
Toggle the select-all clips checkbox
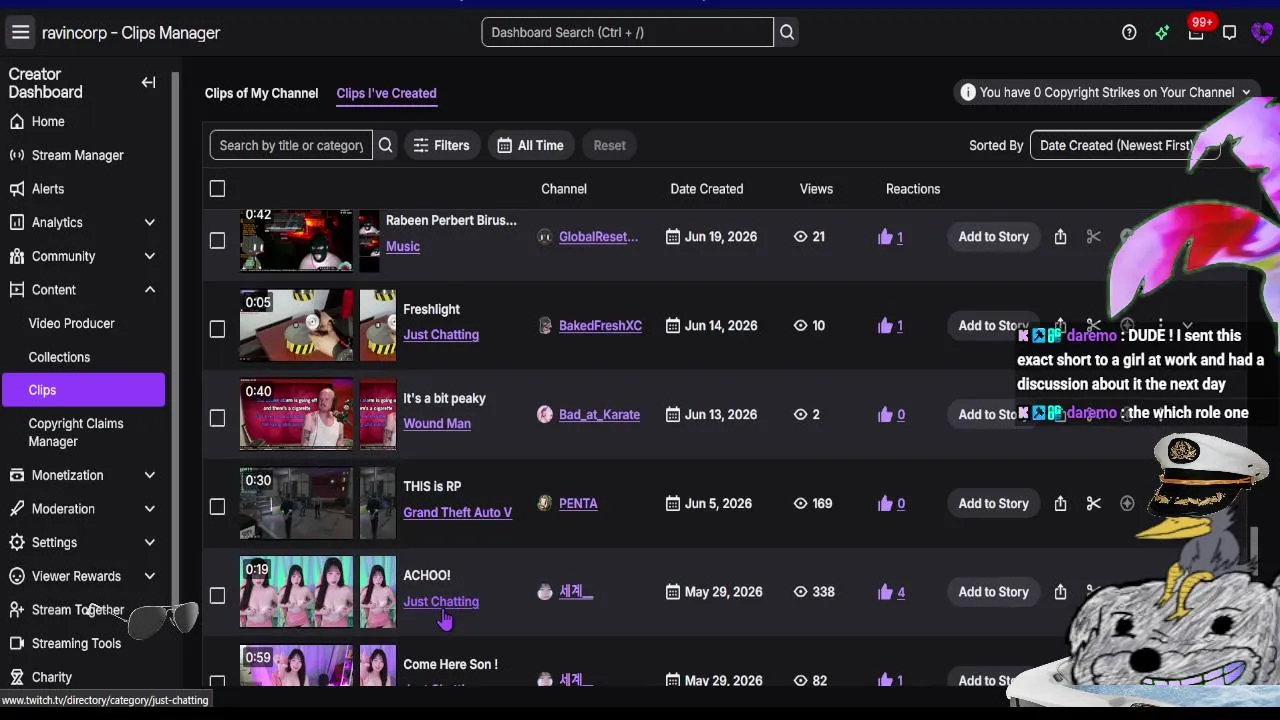[217, 189]
